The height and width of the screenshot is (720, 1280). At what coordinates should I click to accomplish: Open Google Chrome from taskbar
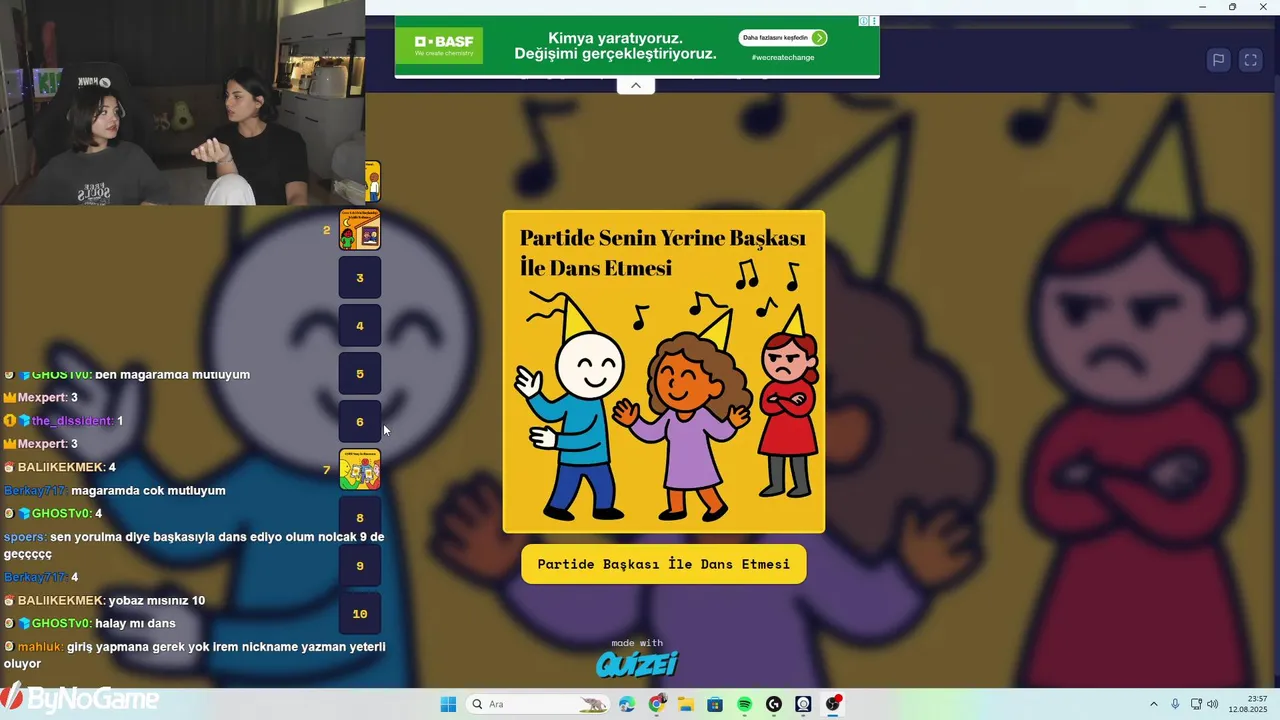point(656,704)
